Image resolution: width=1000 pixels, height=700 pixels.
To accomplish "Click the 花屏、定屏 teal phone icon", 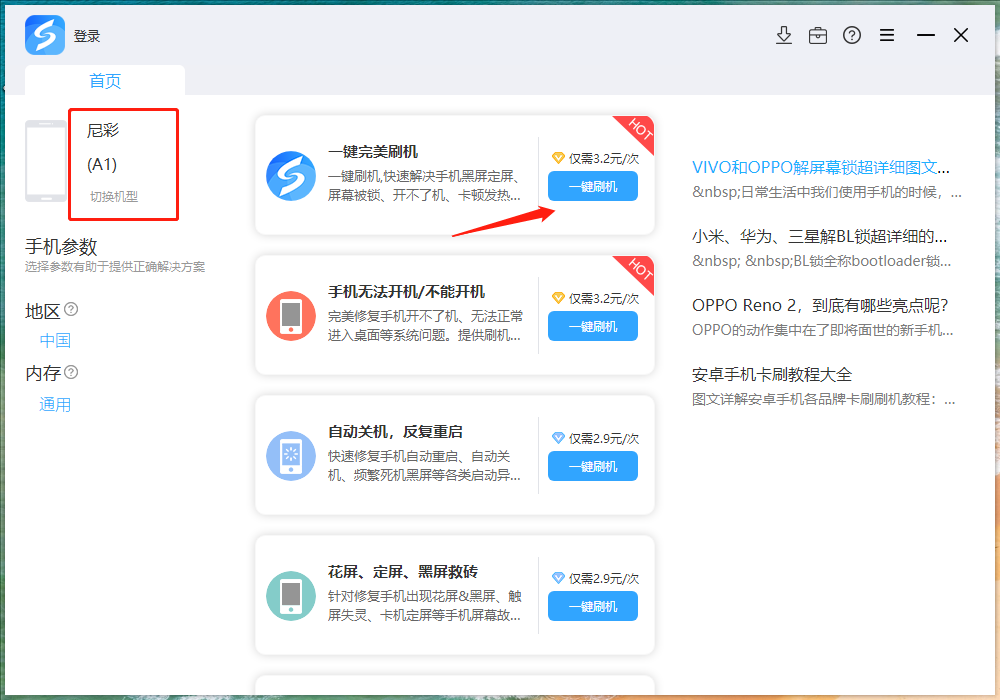I will pos(291,596).
